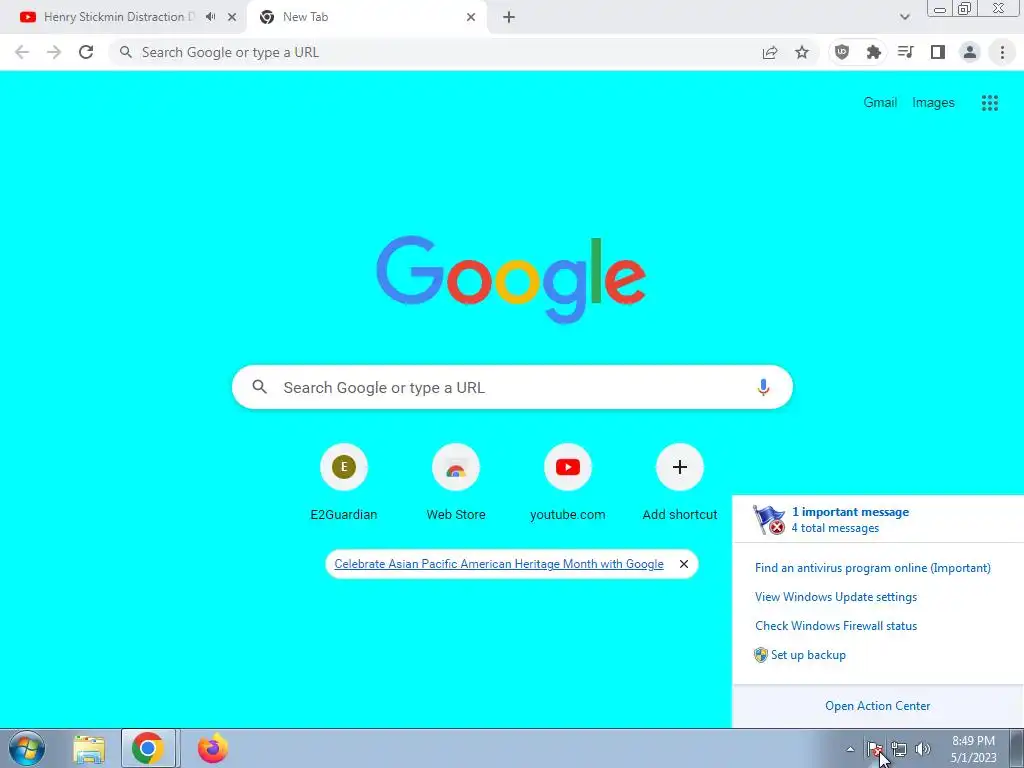Click the Google logo

click(x=511, y=280)
